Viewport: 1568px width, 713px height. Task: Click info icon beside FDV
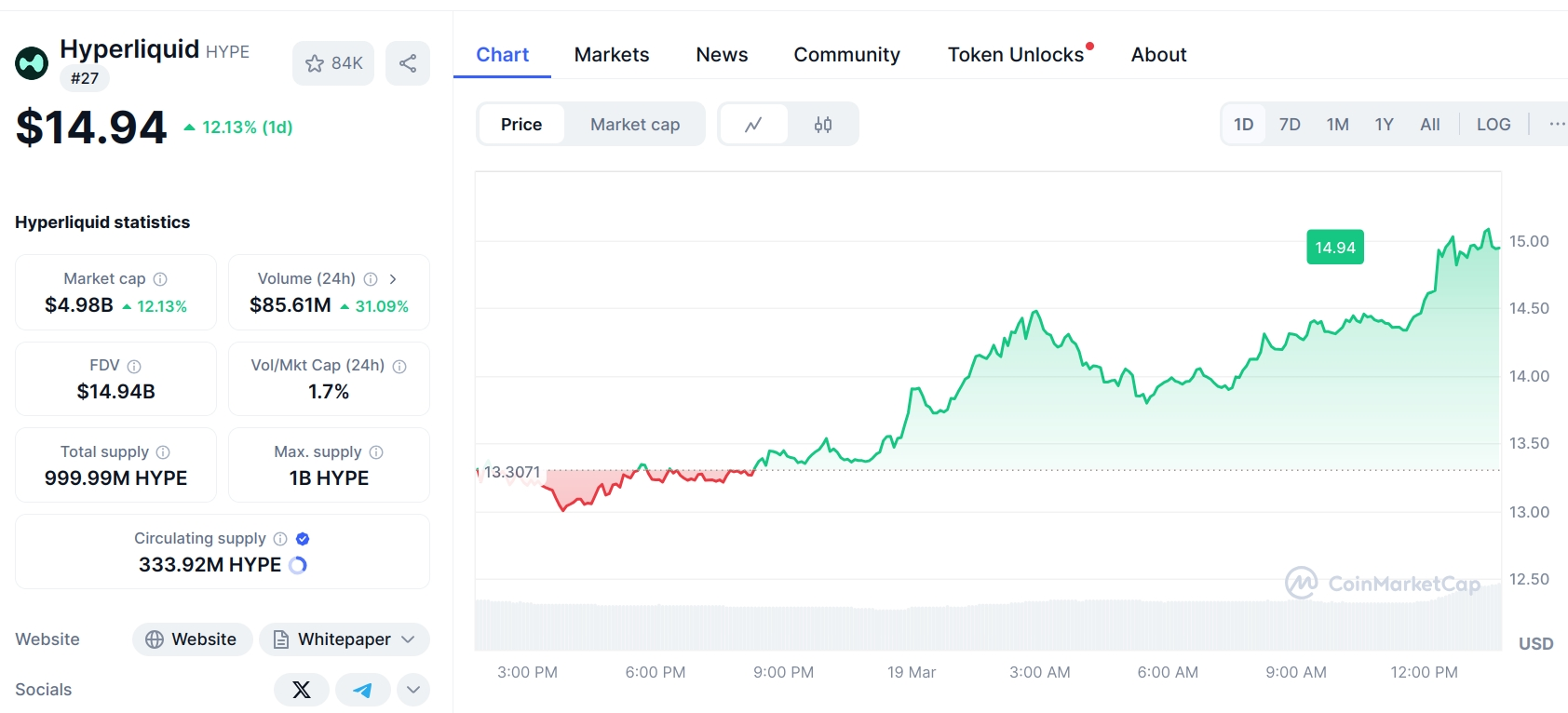click(134, 367)
